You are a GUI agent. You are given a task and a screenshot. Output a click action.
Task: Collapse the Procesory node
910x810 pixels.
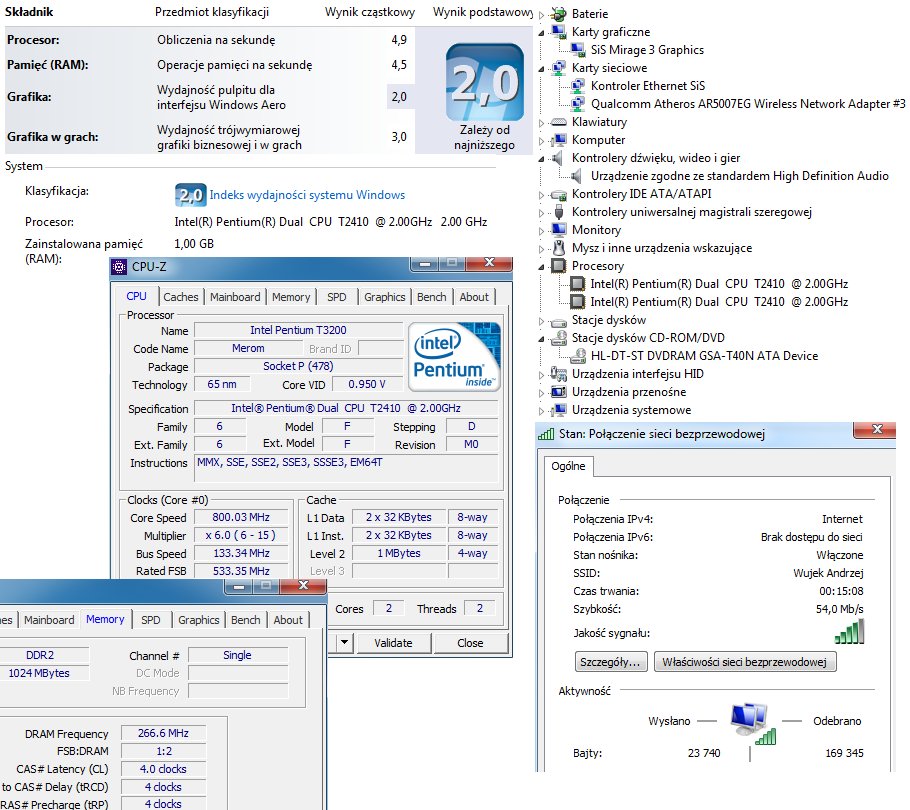click(x=541, y=267)
